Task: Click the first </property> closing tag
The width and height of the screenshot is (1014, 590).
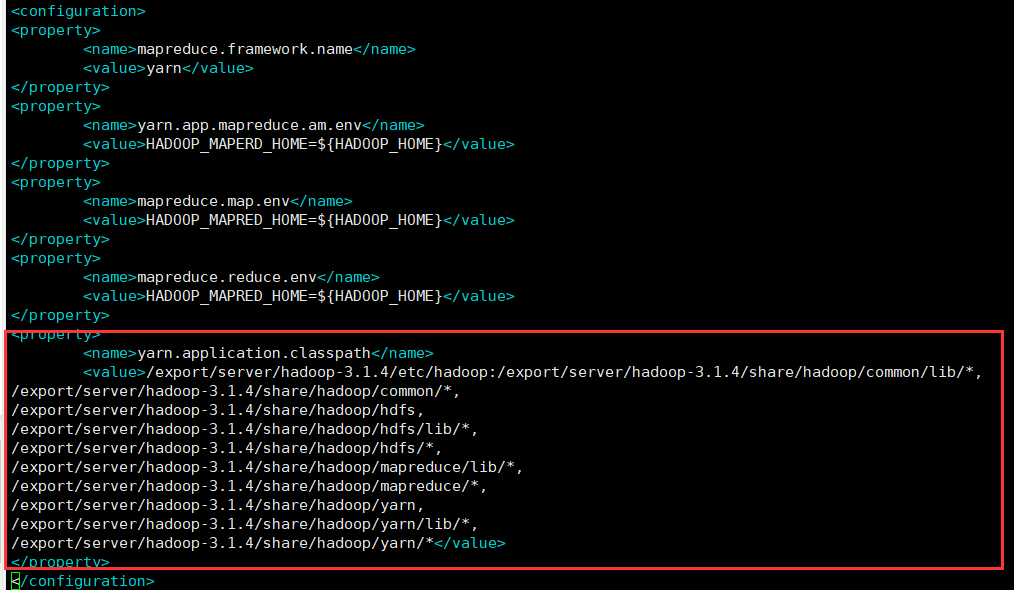Action: (x=59, y=86)
